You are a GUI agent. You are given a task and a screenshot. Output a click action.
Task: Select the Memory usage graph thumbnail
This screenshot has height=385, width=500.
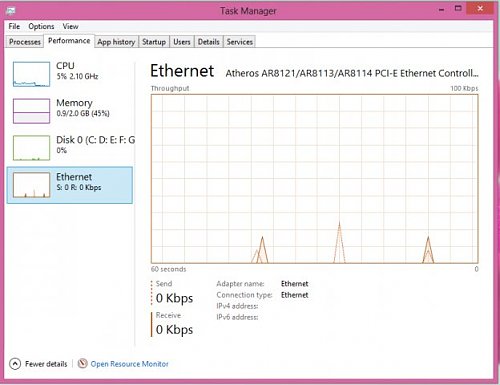pos(31,111)
